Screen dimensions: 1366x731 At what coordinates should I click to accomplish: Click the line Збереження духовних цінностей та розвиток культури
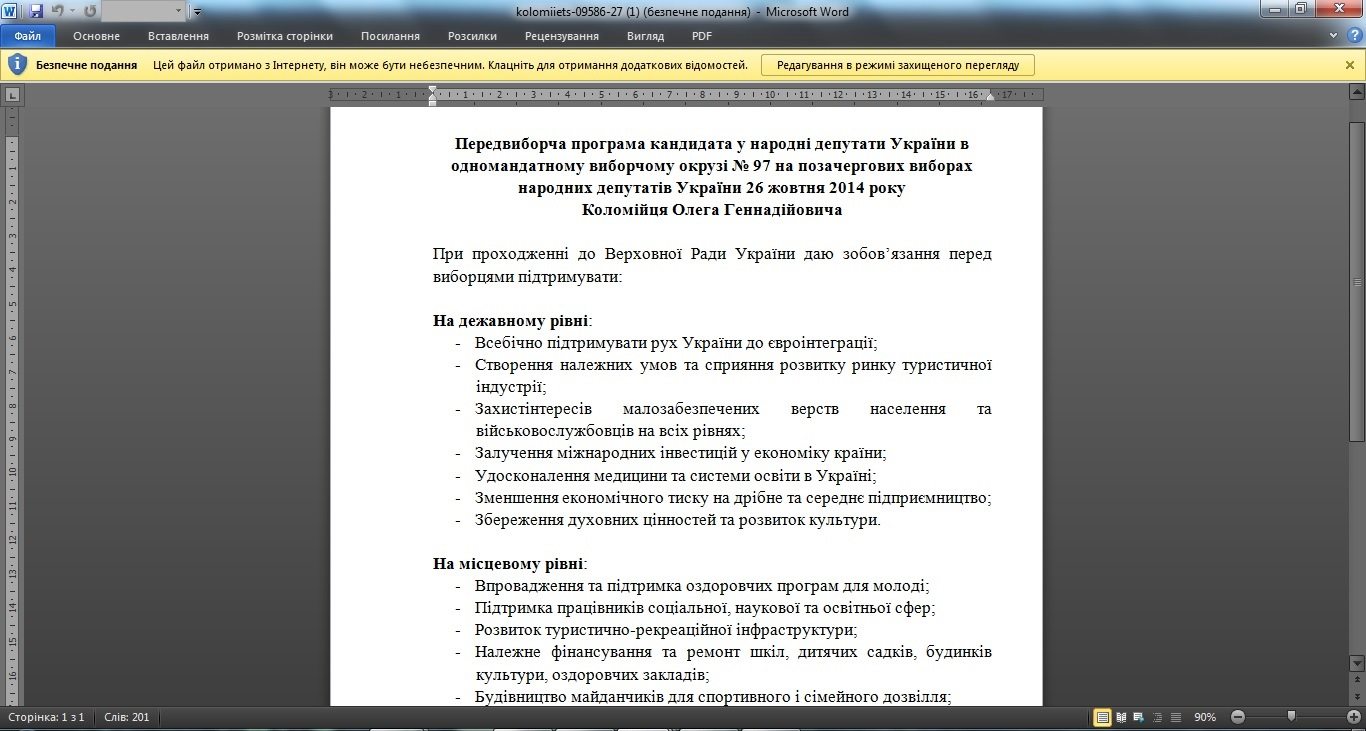(x=678, y=520)
